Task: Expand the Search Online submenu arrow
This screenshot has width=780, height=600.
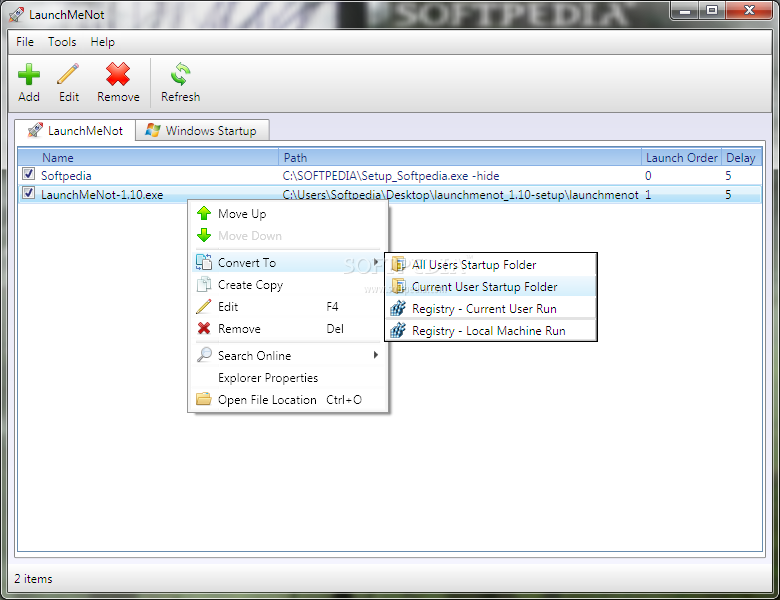Action: pos(376,355)
